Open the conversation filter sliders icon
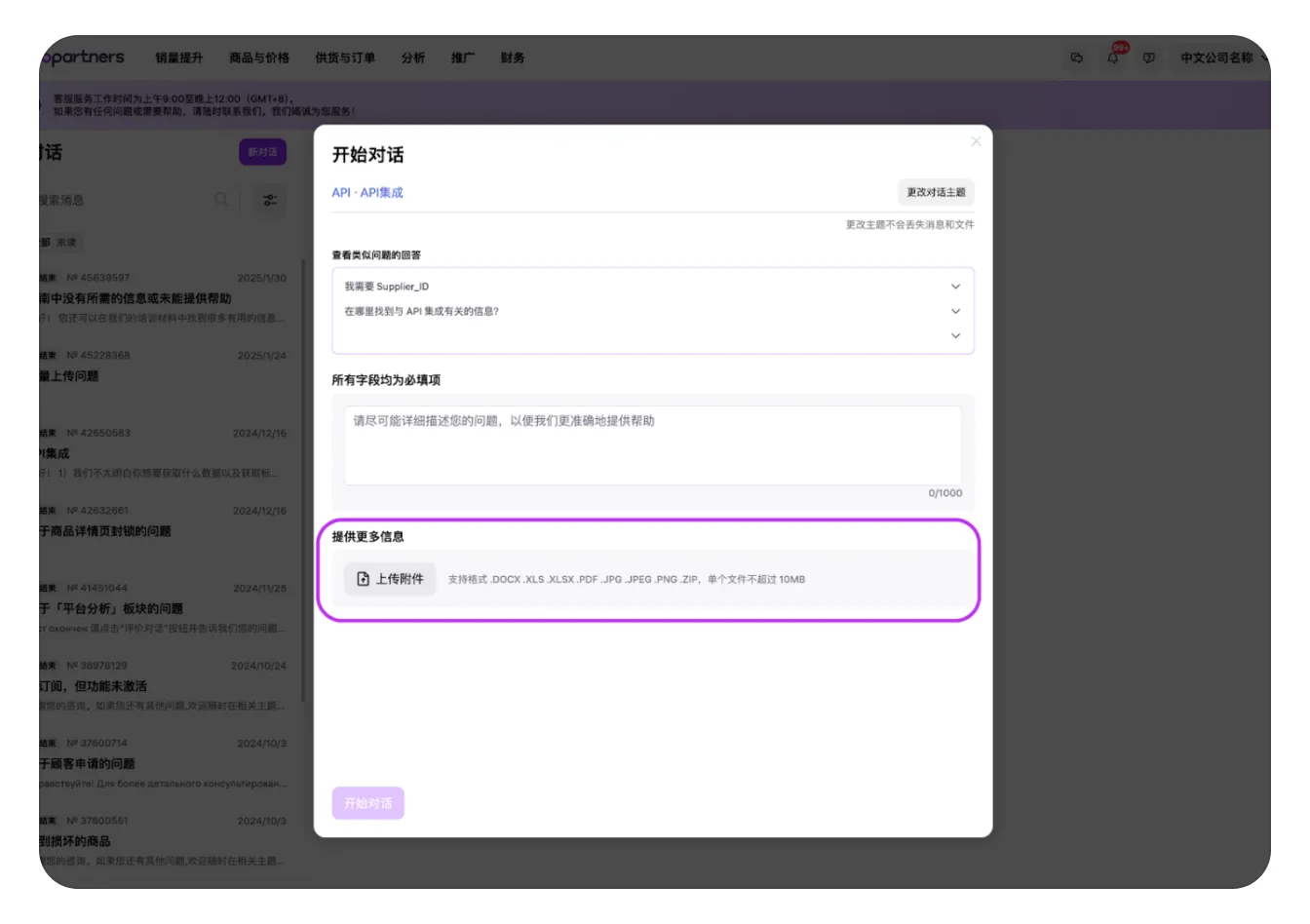The image size is (1310, 924). coord(270,200)
